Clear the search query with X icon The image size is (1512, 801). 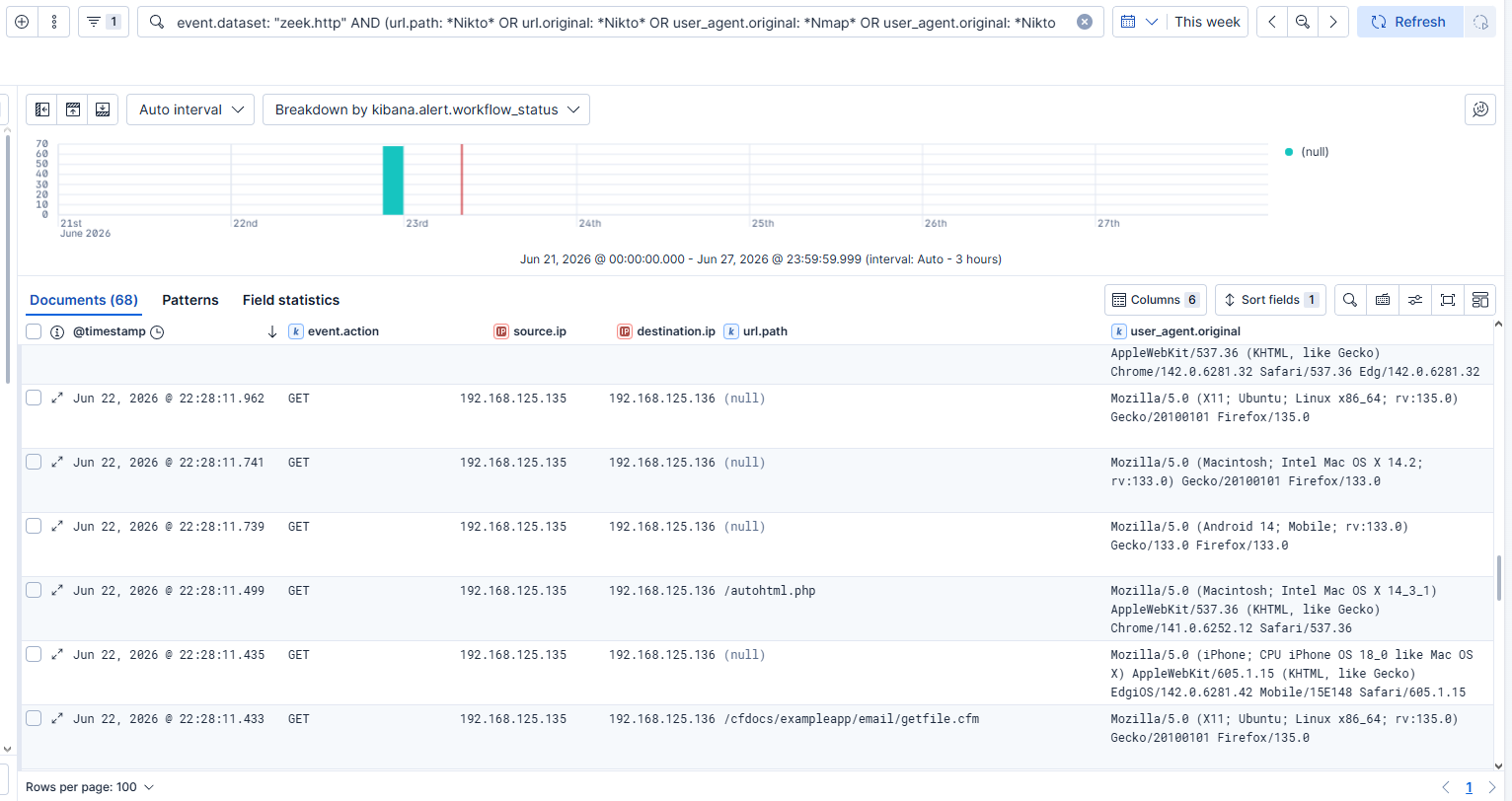[x=1085, y=22]
